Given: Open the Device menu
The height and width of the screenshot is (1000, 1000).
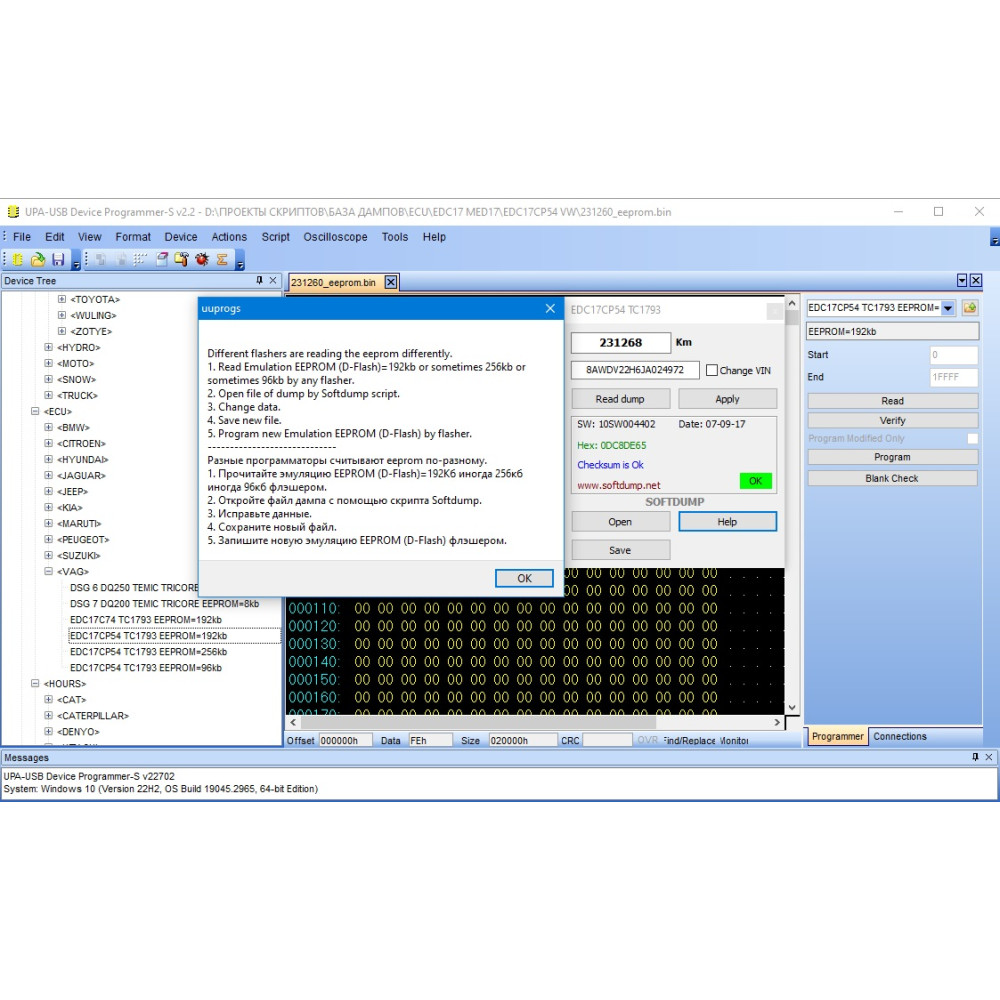Looking at the screenshot, I should coord(180,237).
